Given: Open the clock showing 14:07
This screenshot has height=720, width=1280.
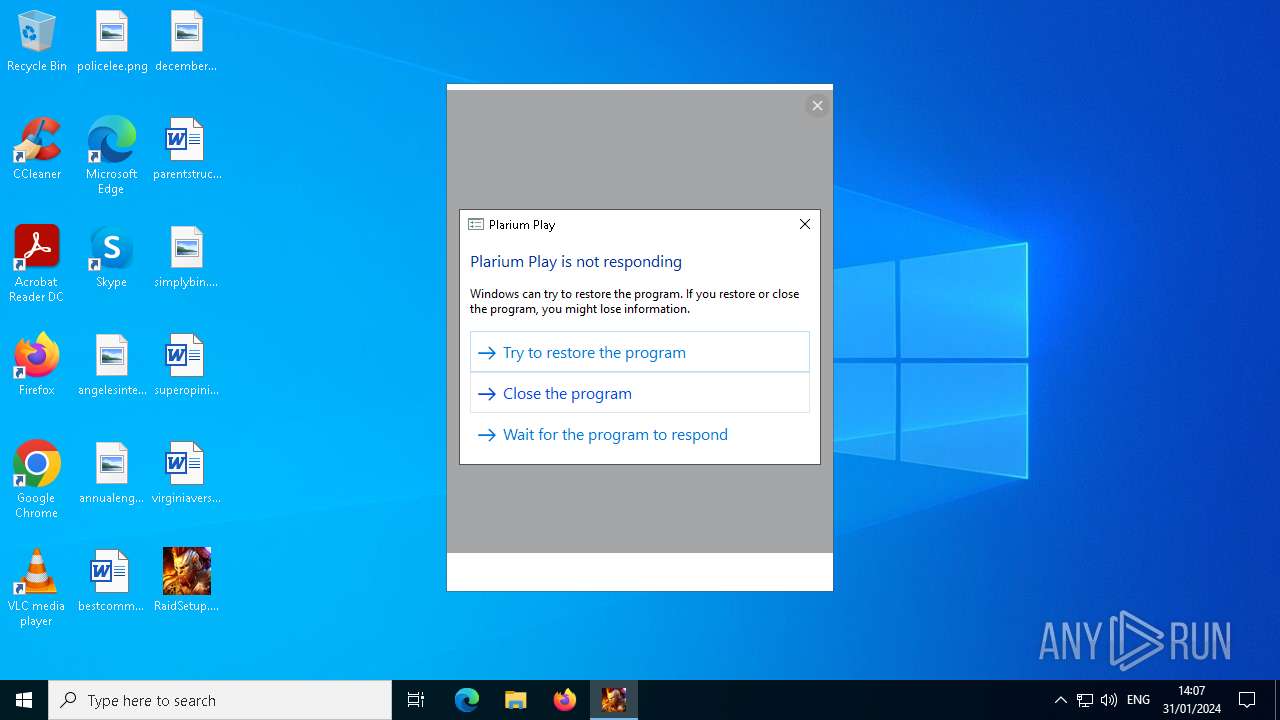Looking at the screenshot, I should [x=1192, y=700].
